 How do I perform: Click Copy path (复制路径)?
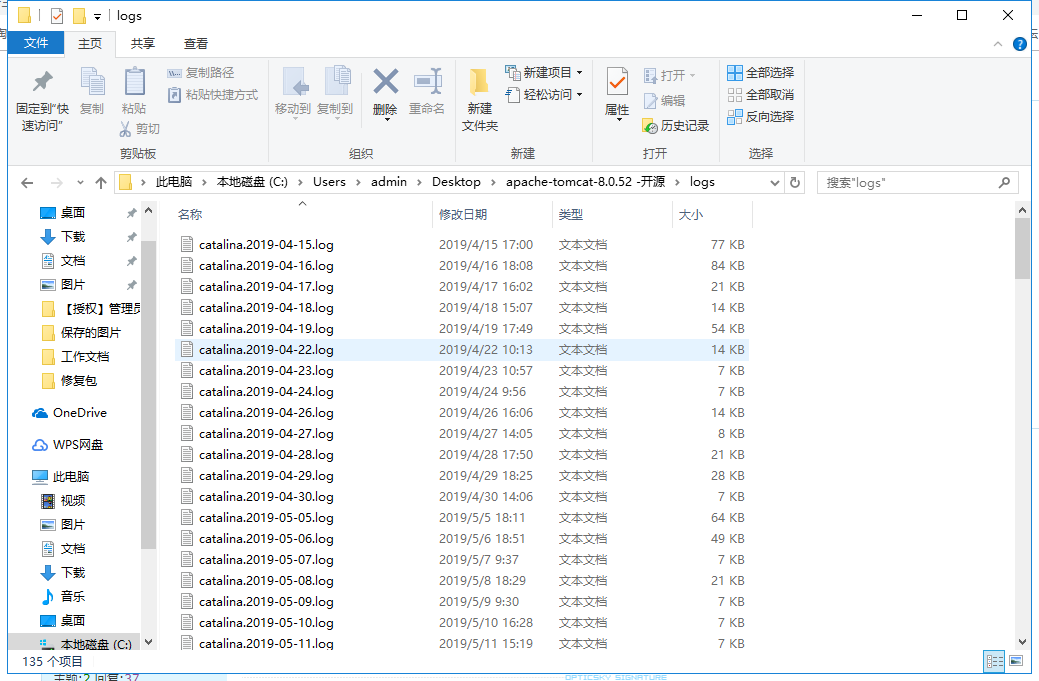(x=201, y=73)
